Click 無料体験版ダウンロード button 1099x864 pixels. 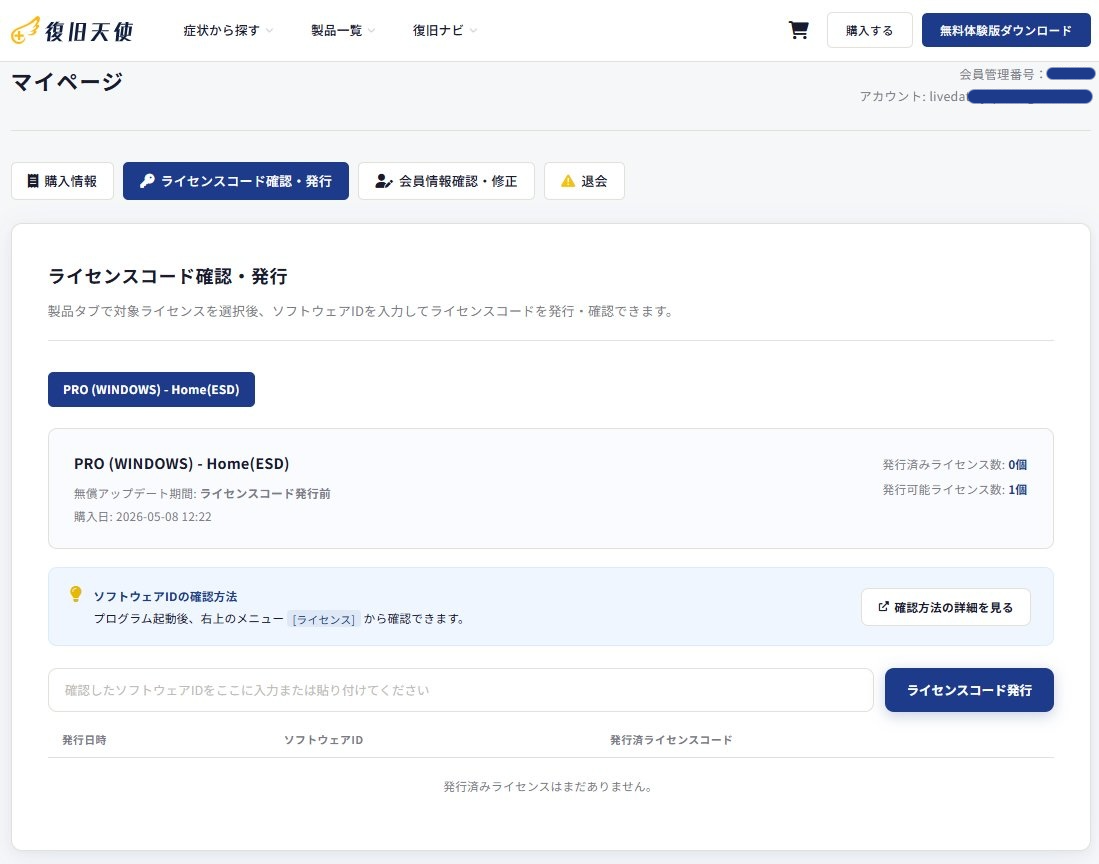[1006, 30]
